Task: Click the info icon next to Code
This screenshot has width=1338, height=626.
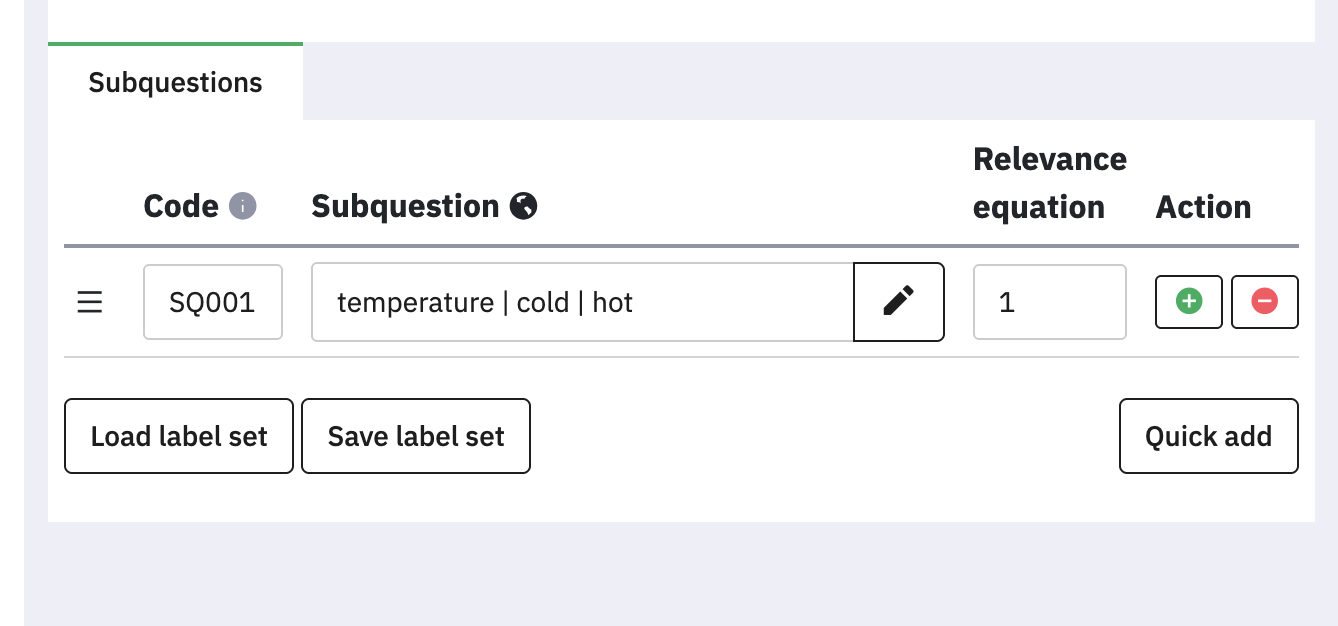Action: (x=243, y=206)
